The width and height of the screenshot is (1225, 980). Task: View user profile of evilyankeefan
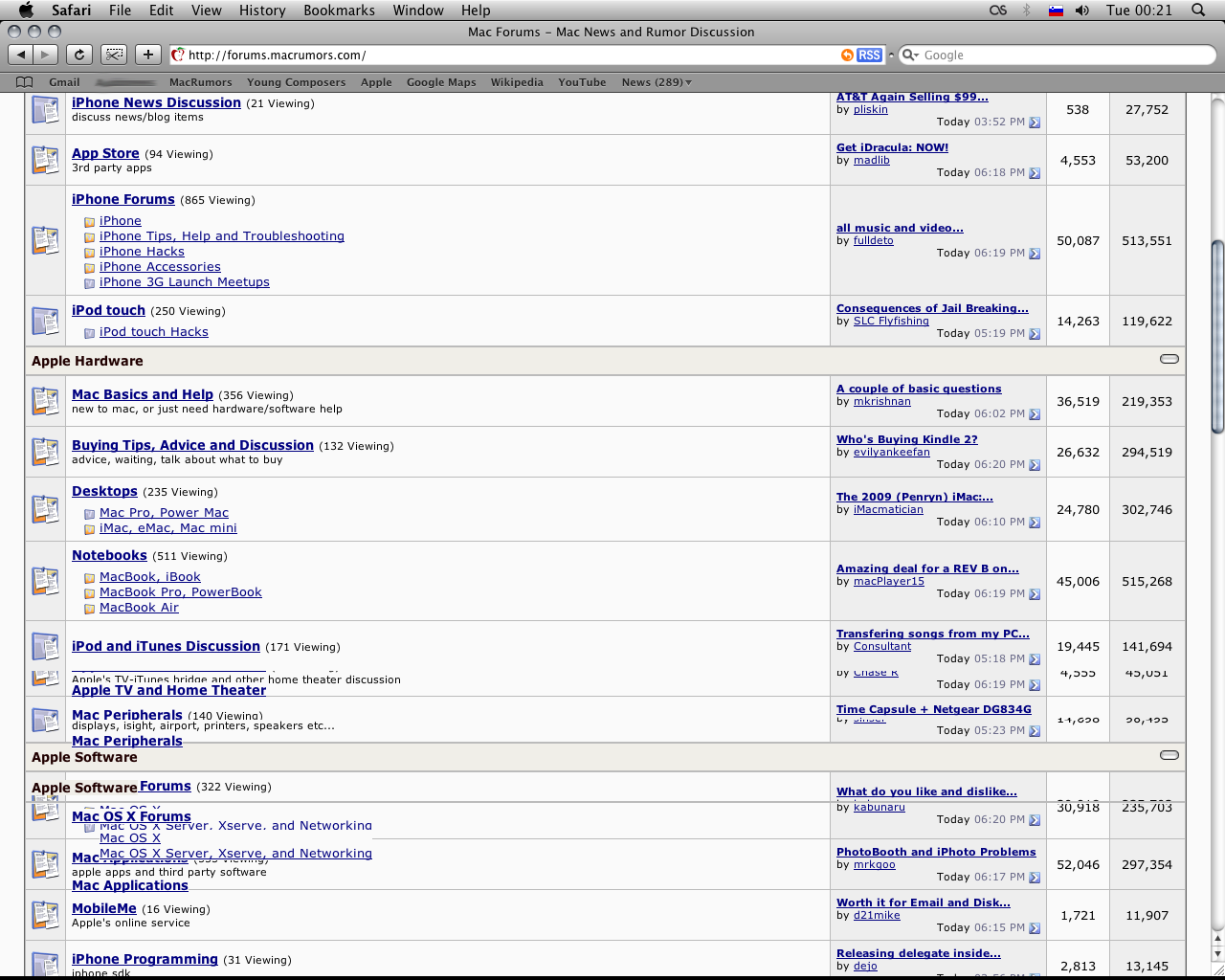892,453
